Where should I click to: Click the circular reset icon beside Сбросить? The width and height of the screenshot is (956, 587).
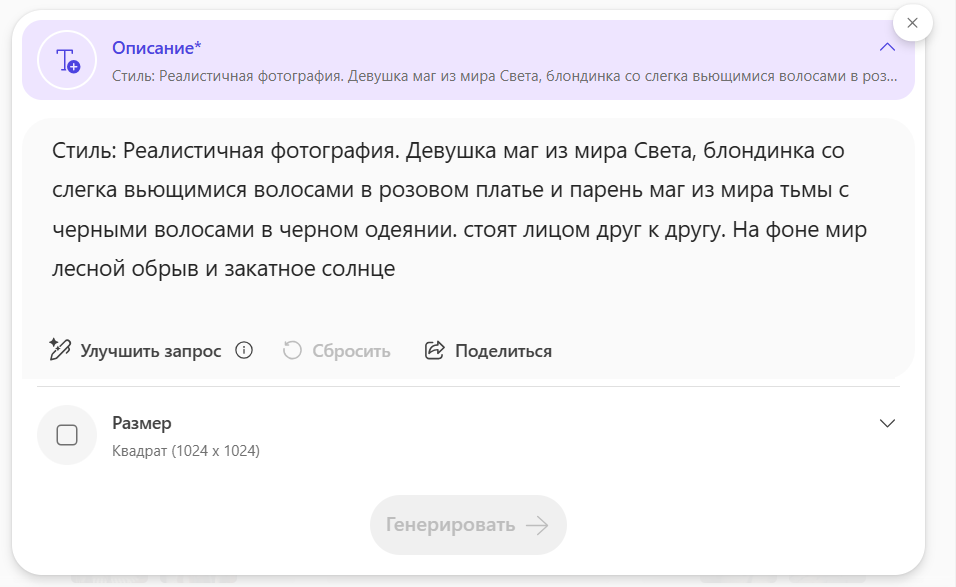click(291, 350)
